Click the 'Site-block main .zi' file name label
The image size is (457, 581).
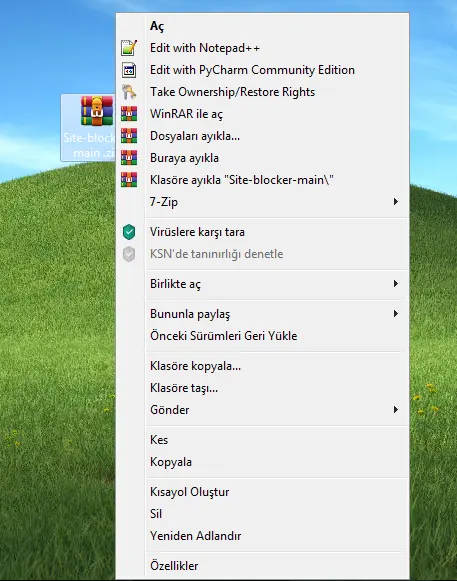point(89,145)
